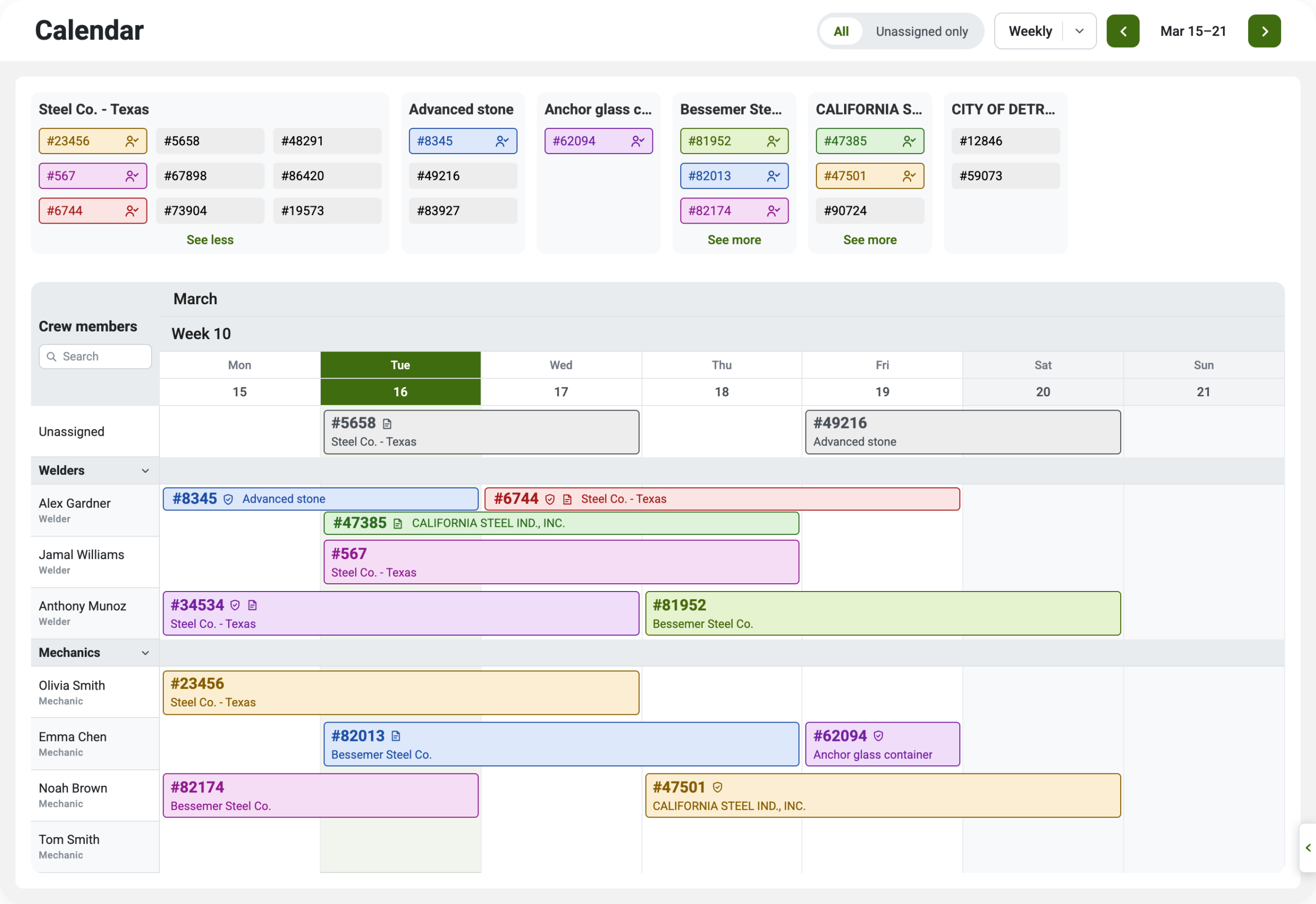This screenshot has height=904, width=1316.
Task: Click the shield icon on #8345 calendar event
Action: coord(228,500)
